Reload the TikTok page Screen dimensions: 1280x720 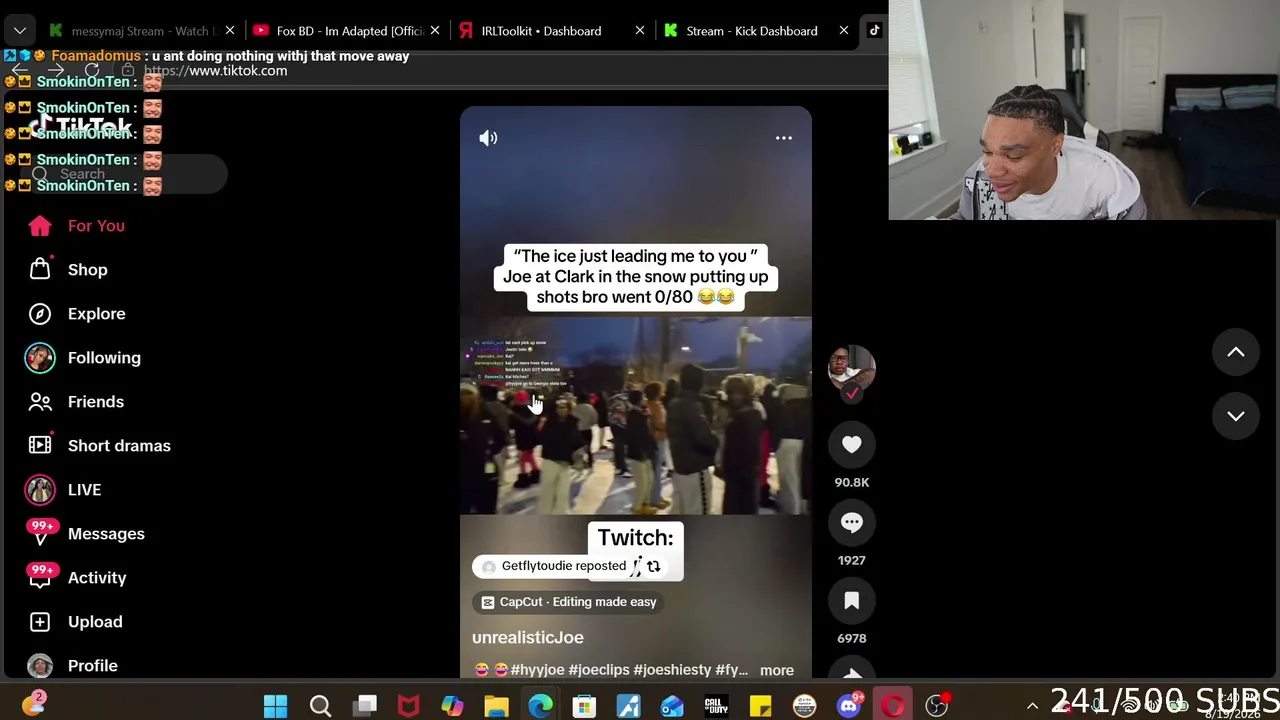point(92,71)
